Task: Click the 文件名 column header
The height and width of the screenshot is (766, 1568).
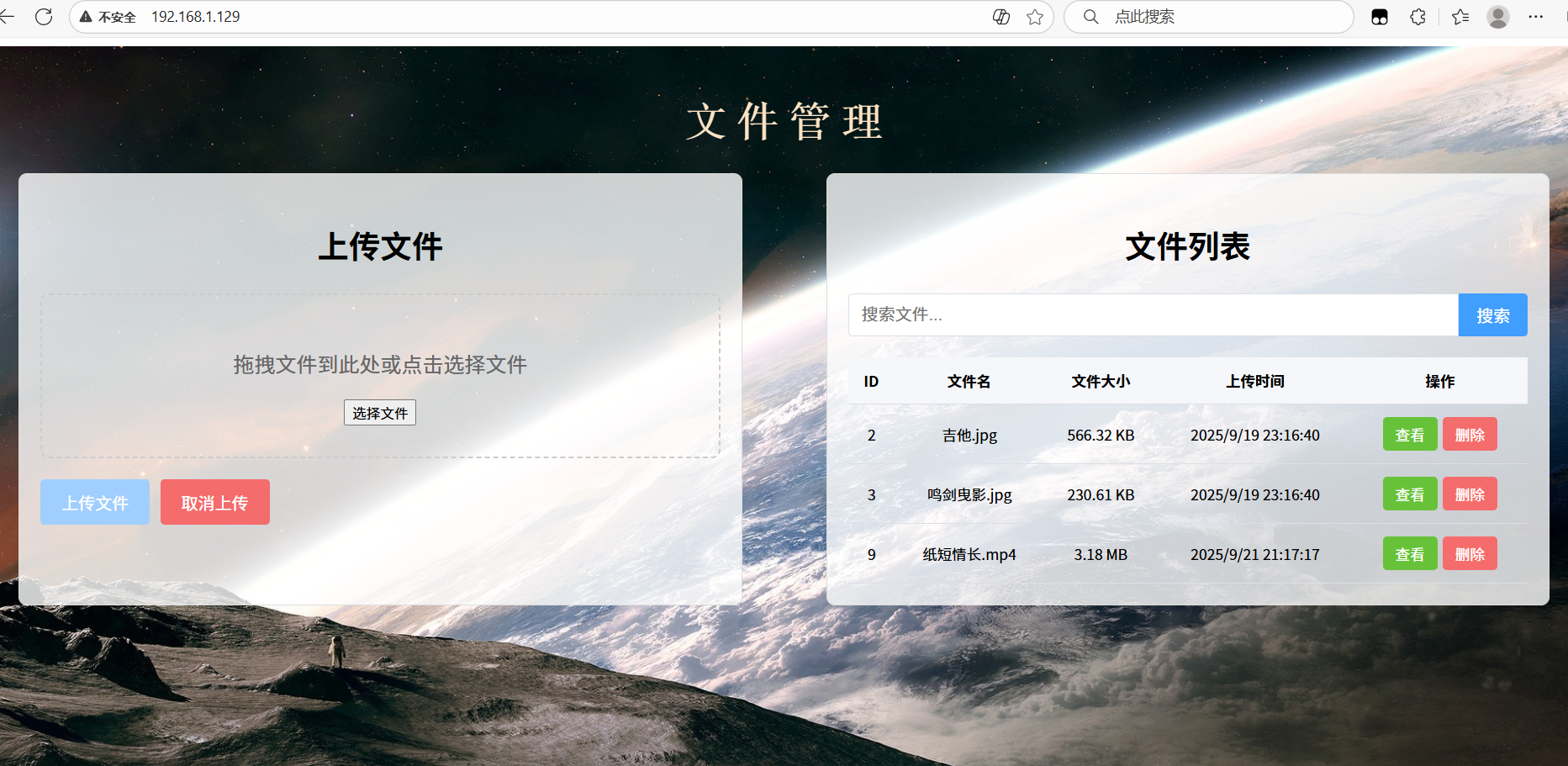Action: click(x=969, y=382)
